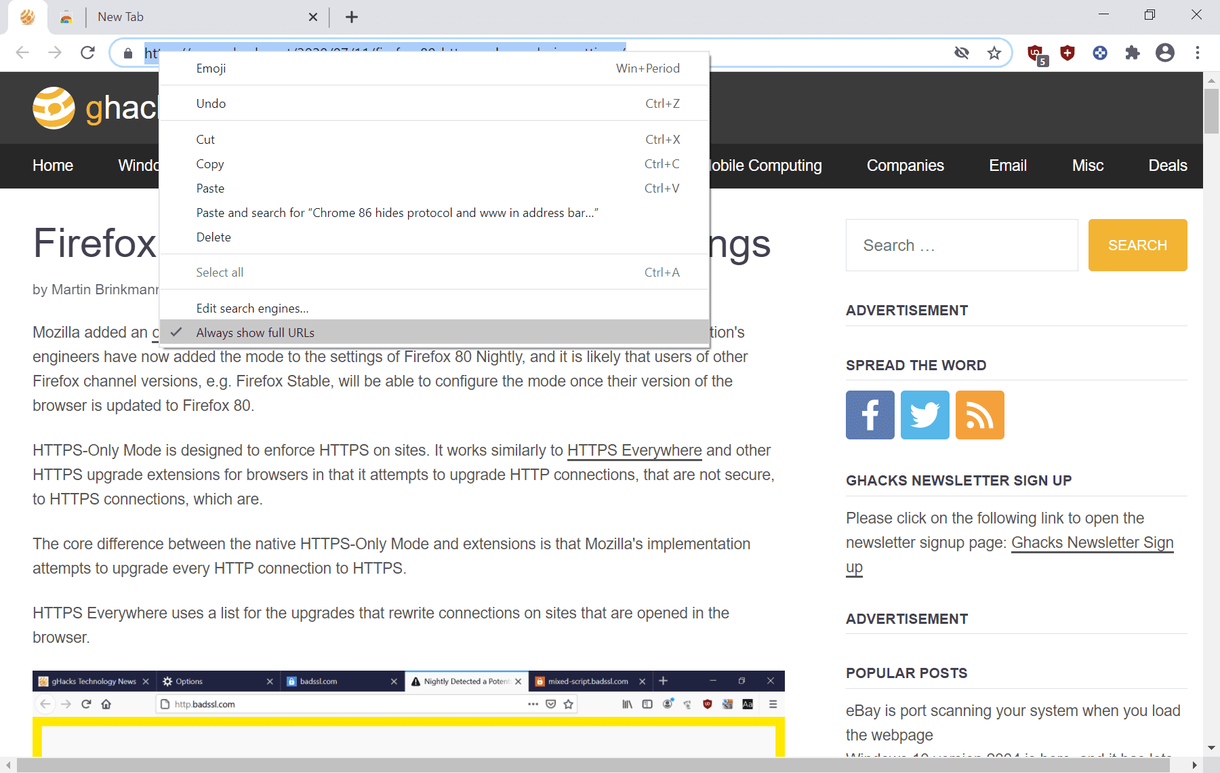Click the browser forward arrow
Viewport: 1220px width, 773px height.
tap(55, 53)
